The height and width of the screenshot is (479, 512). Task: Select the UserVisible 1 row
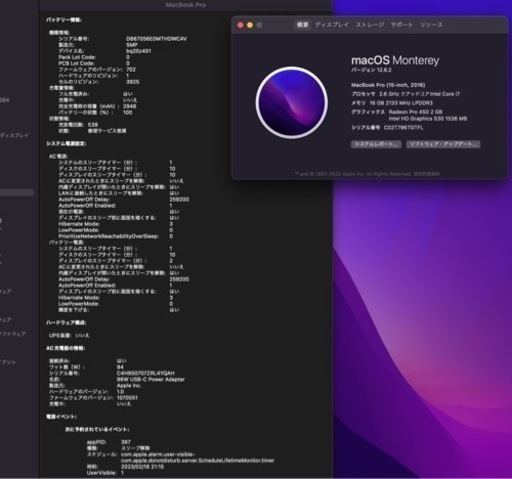pyautogui.click(x=105, y=473)
